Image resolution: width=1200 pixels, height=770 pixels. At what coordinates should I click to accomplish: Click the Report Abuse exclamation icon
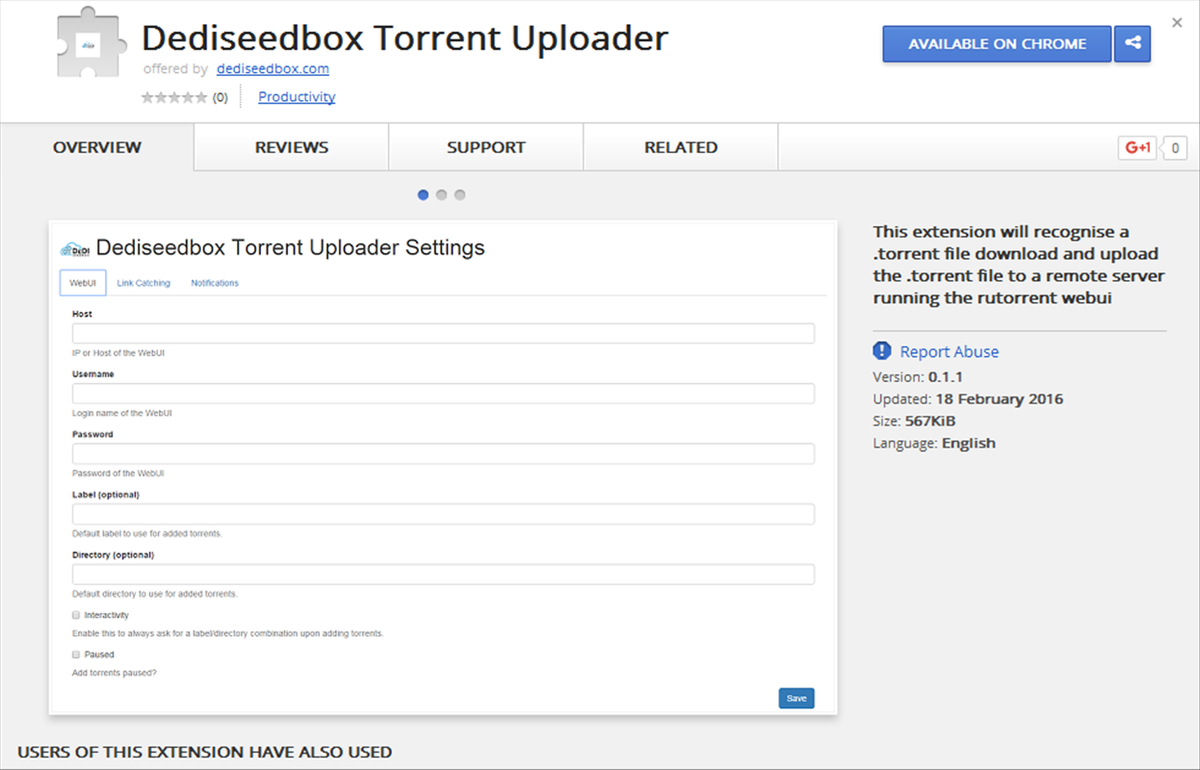click(x=881, y=351)
